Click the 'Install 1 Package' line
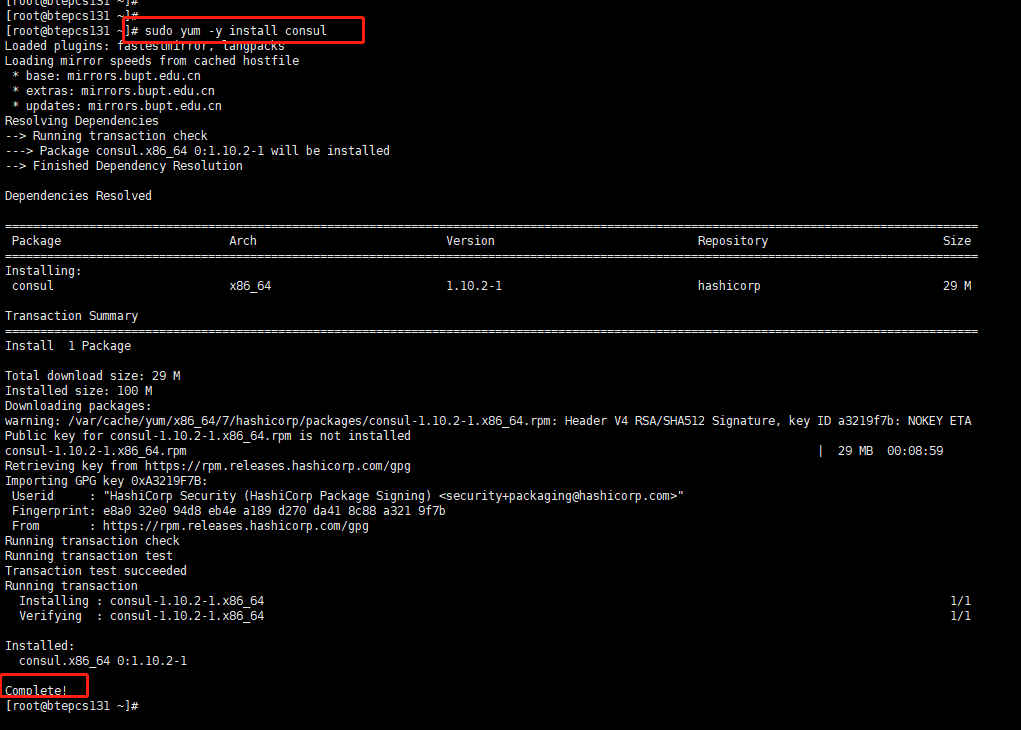This screenshot has height=730, width=1021. click(68, 345)
